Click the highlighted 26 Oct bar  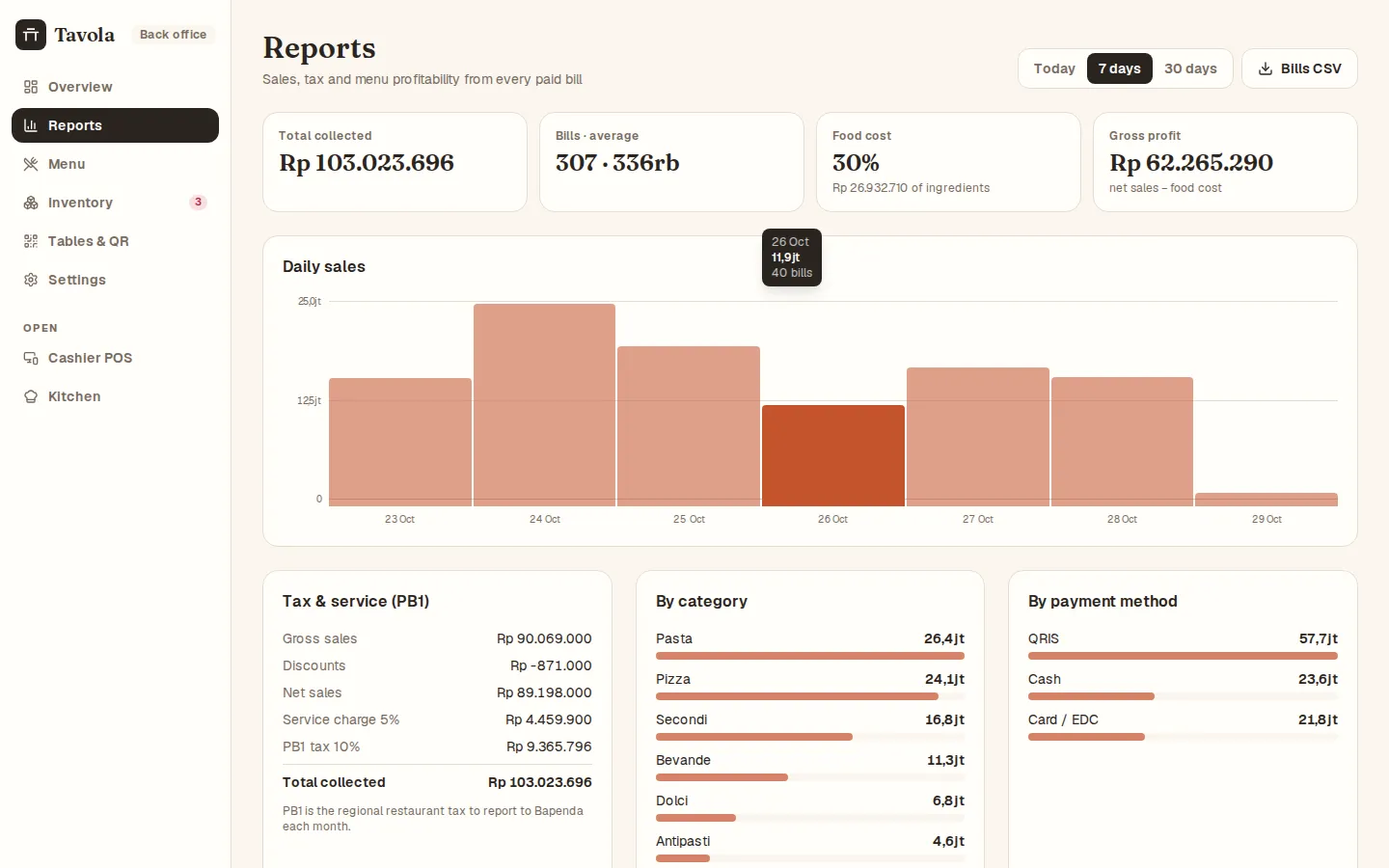(833, 455)
